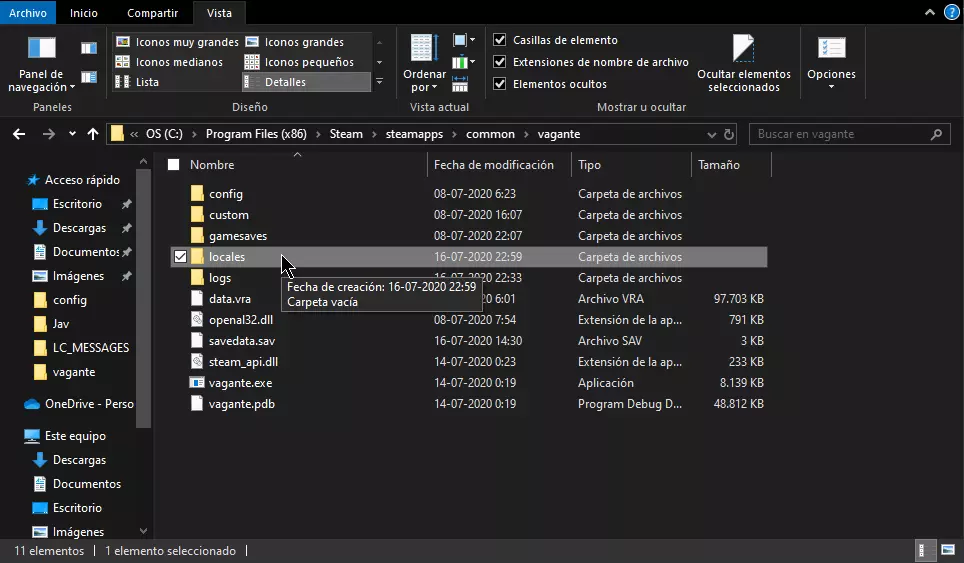Click the navigation pane scrollbar
This screenshot has width=964, height=563.
coord(143,297)
